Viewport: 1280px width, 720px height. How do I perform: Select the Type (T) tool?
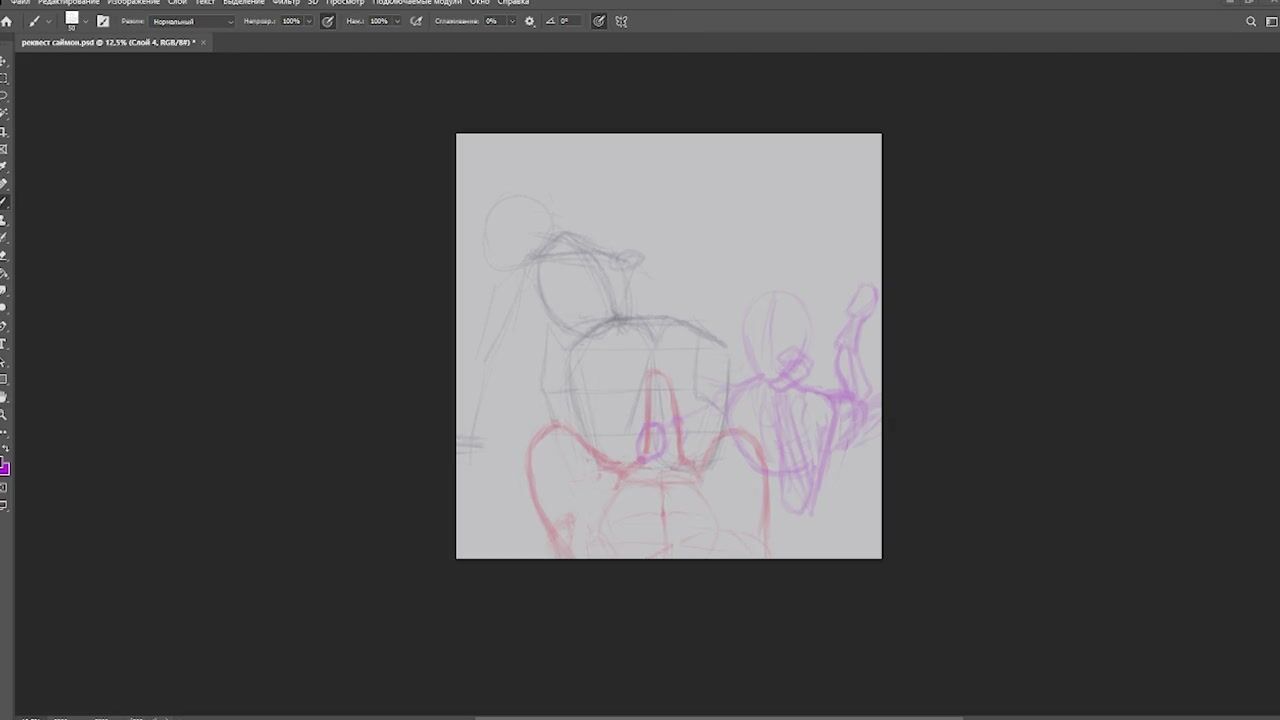tap(3, 344)
